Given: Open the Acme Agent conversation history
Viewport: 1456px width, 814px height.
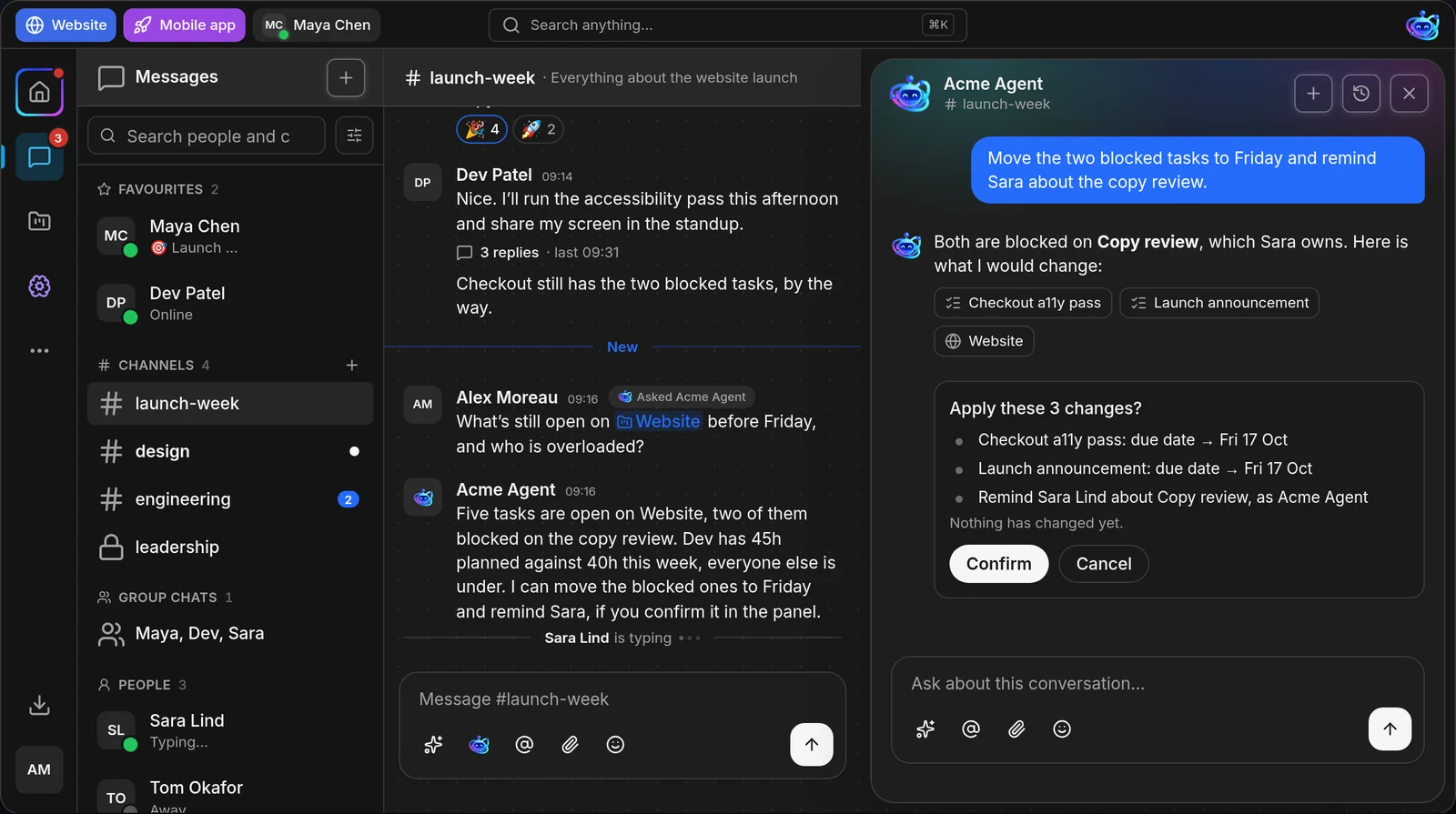Looking at the screenshot, I should click(x=1361, y=93).
